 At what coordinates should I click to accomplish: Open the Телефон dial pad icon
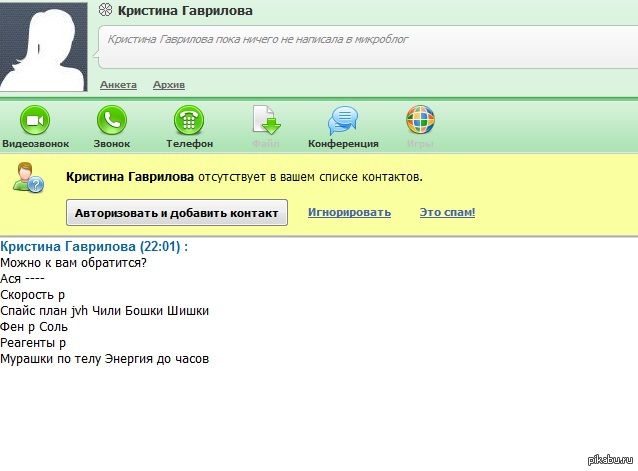(189, 121)
